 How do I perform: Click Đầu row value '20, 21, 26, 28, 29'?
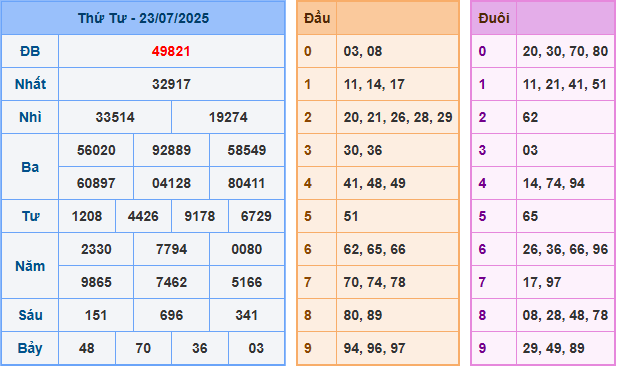point(398,117)
